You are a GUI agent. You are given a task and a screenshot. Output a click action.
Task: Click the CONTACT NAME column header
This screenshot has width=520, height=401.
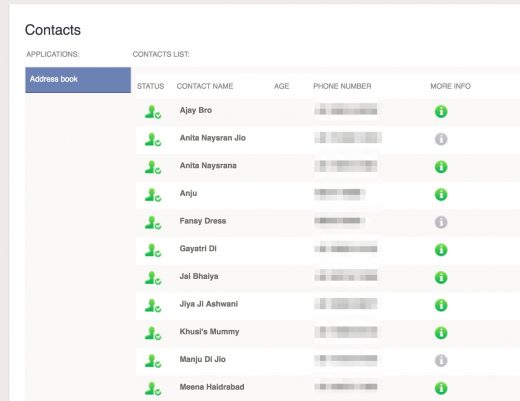pos(205,86)
